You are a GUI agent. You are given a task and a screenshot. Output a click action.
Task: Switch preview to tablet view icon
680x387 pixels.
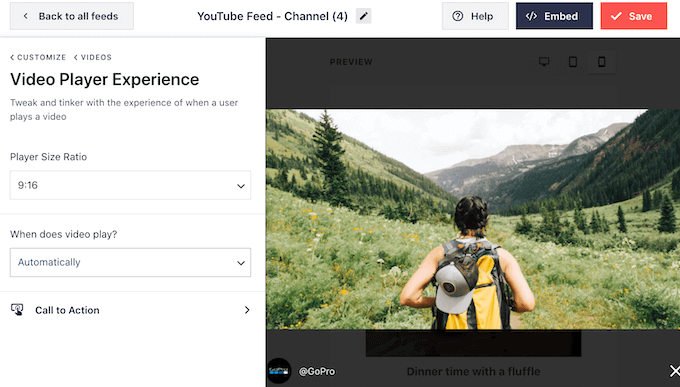click(x=572, y=62)
